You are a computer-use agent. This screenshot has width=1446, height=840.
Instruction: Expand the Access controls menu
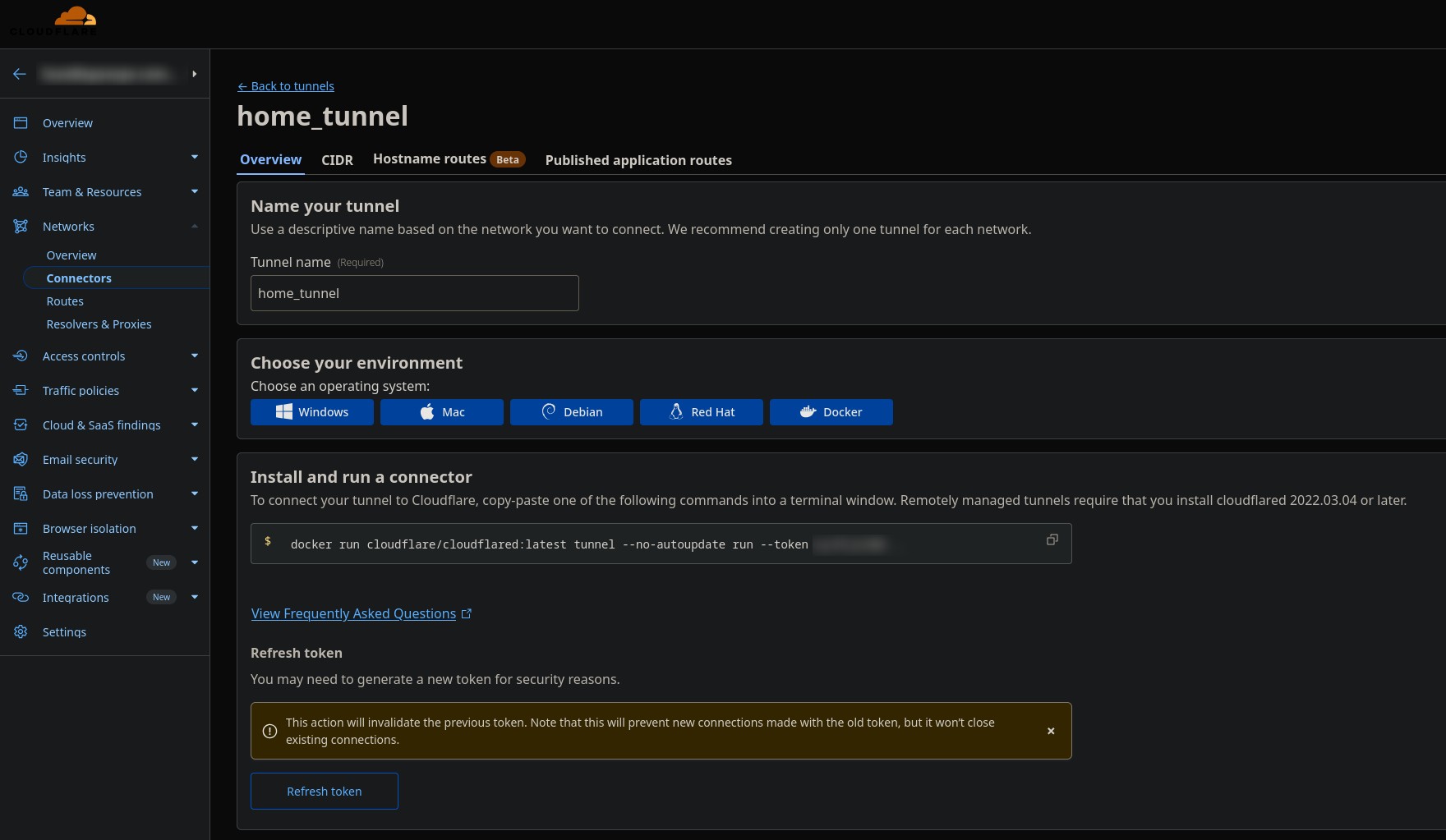pyautogui.click(x=195, y=356)
